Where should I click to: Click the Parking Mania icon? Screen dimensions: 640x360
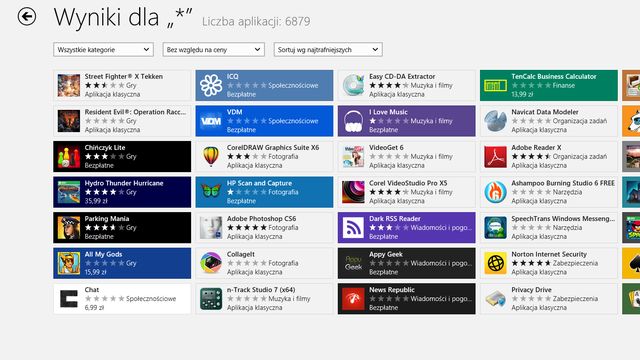pyautogui.click(x=69, y=227)
